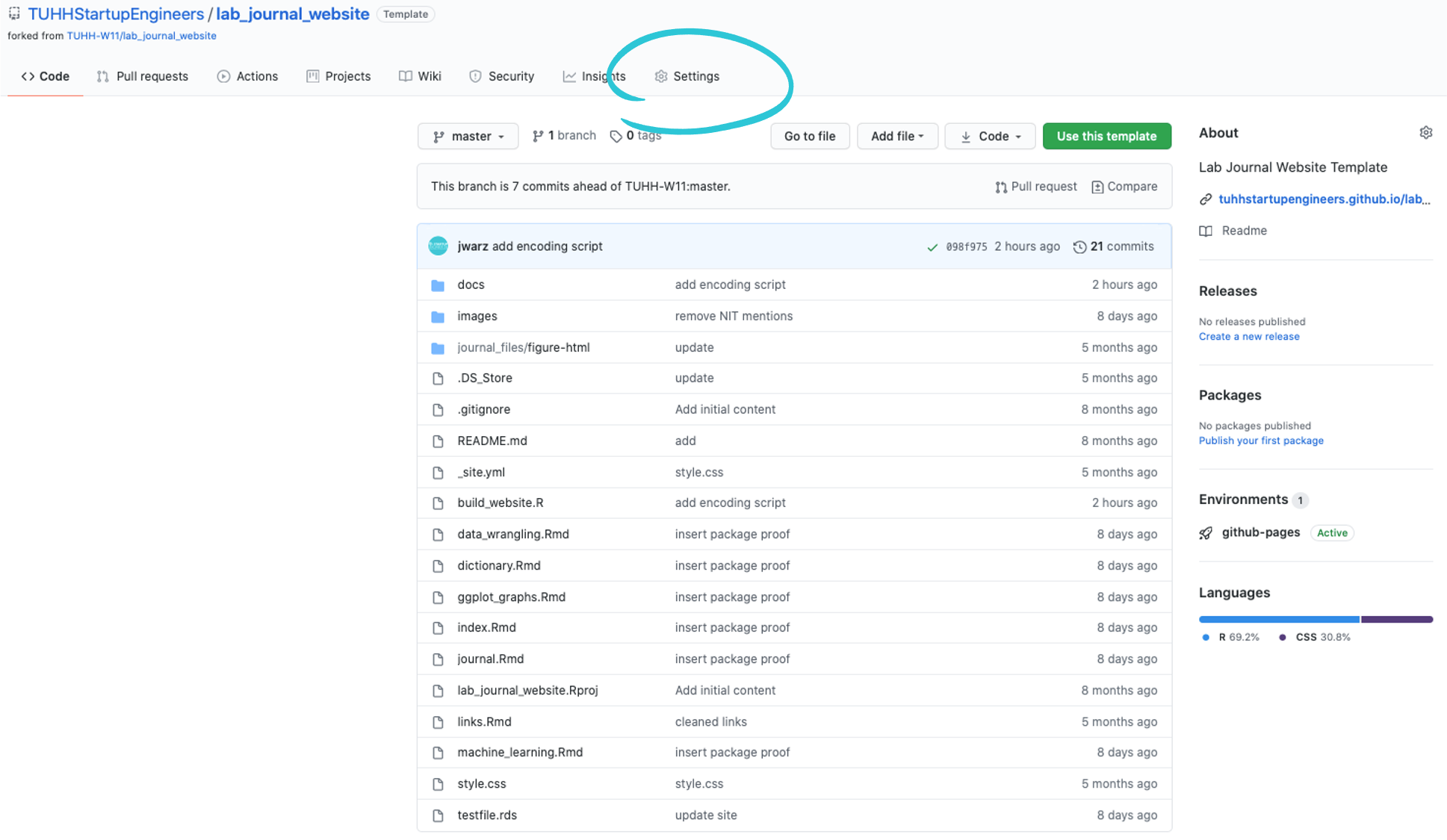Click the purple CSS segment of the language bar
This screenshot has height=840, width=1447.
pos(1397,619)
